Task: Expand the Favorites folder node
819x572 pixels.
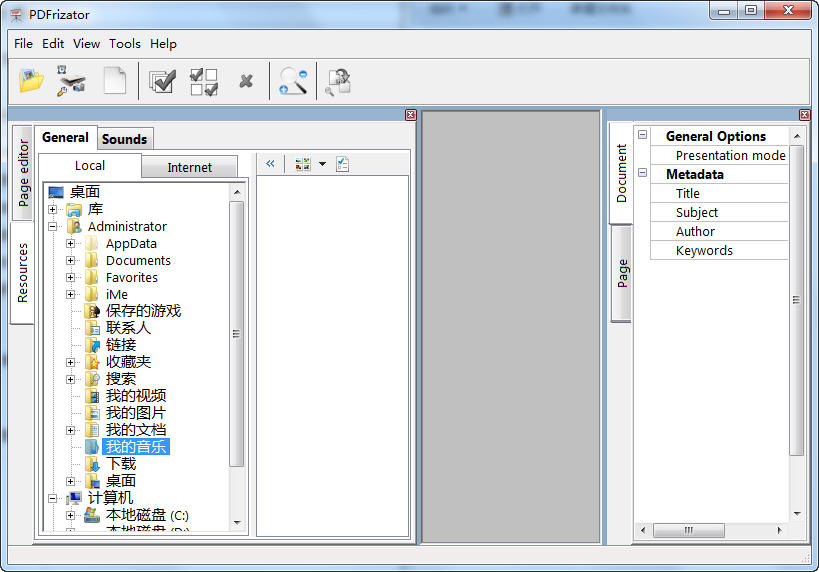Action: (x=71, y=277)
